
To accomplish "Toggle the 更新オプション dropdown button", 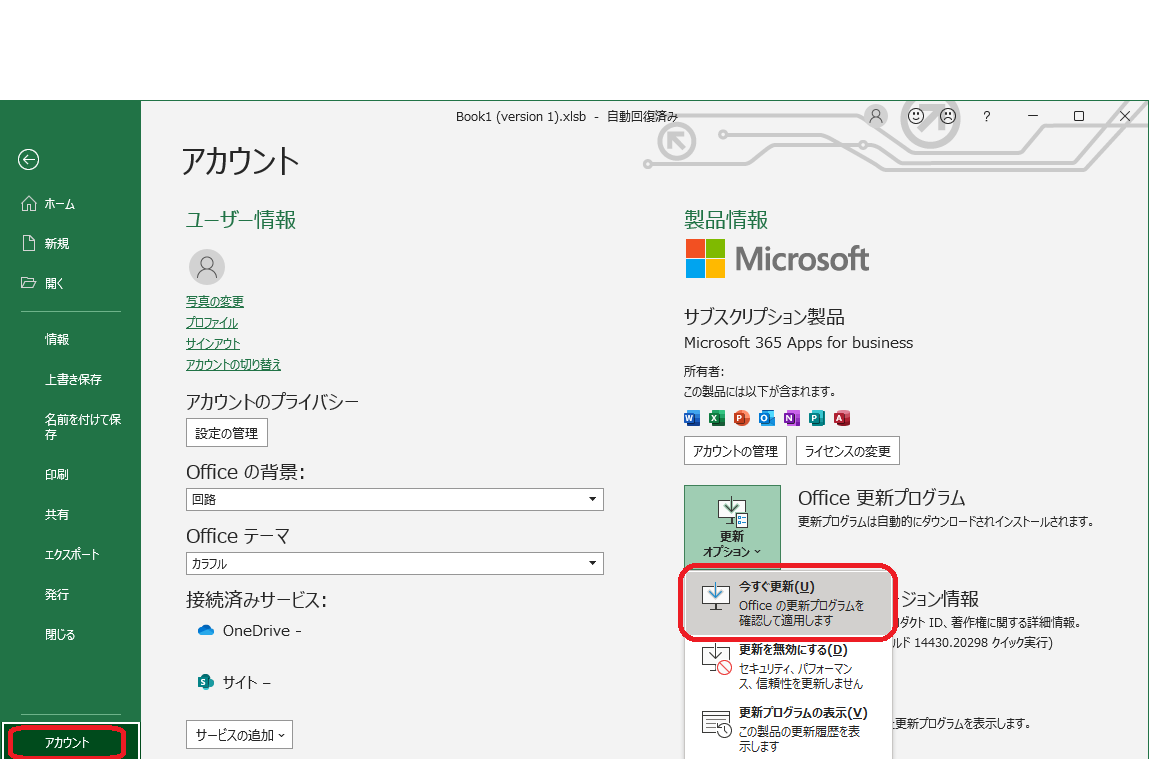I will (732, 525).
